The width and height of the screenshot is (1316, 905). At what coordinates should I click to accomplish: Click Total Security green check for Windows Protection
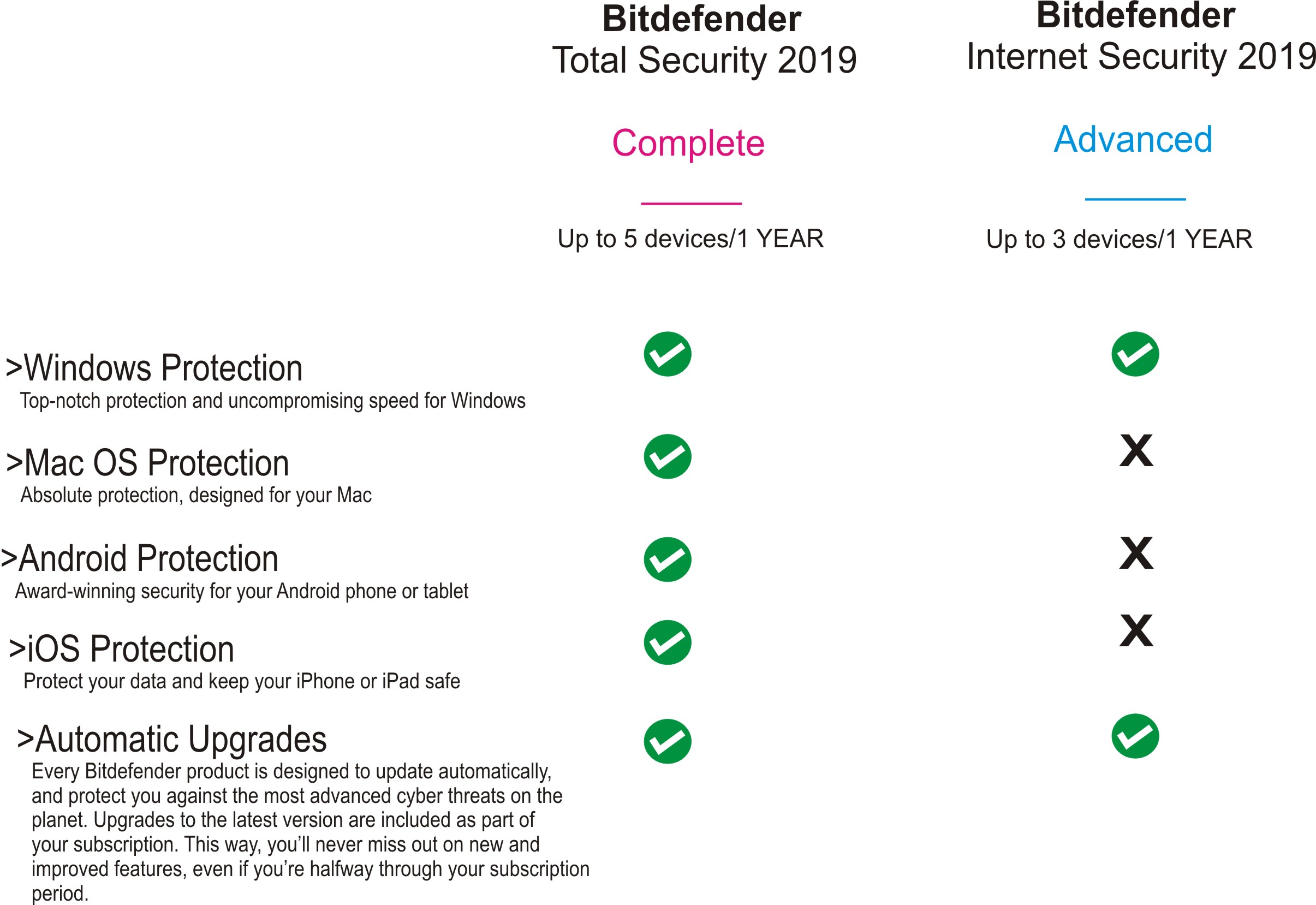coord(668,354)
